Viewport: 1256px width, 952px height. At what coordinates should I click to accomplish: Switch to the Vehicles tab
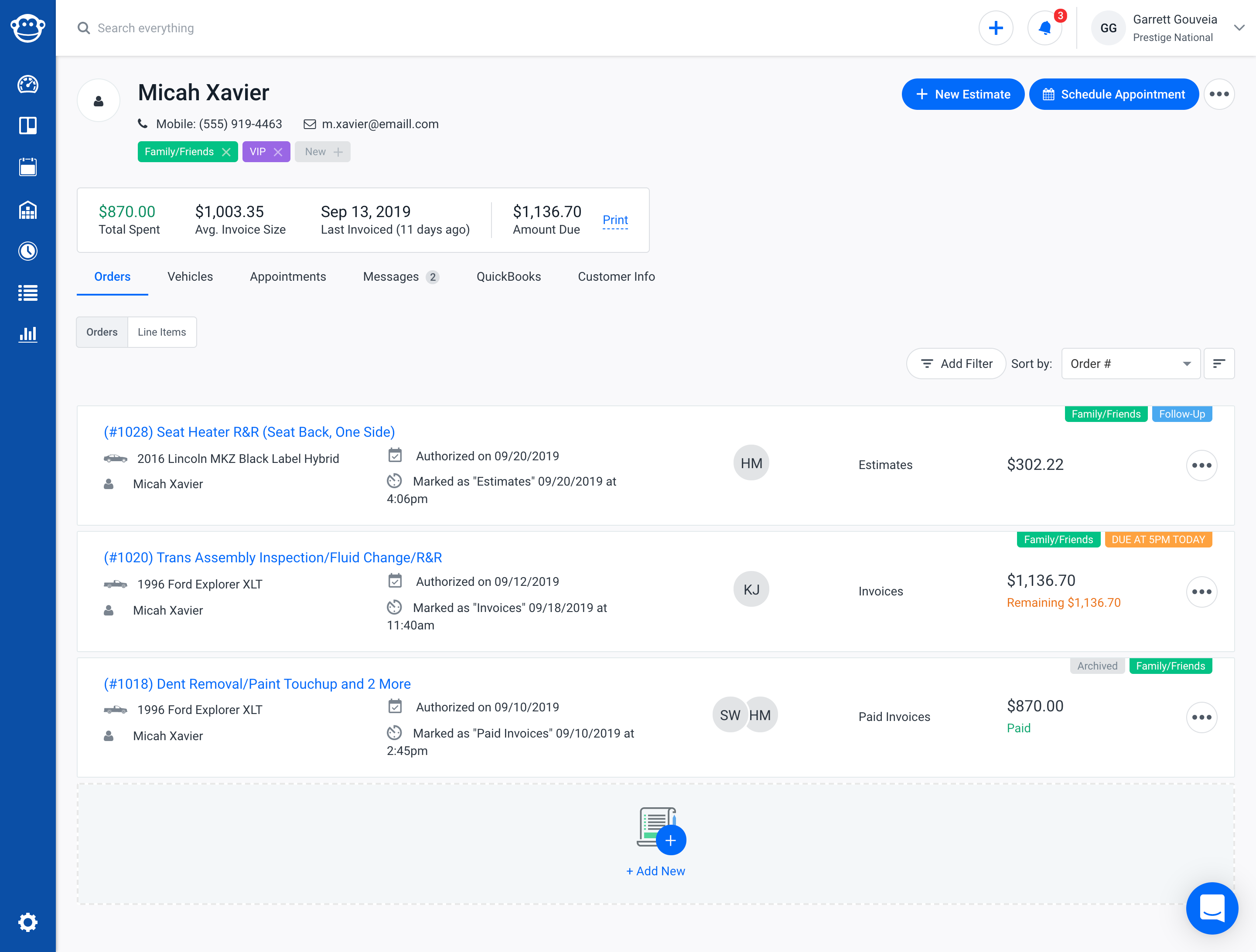(190, 276)
